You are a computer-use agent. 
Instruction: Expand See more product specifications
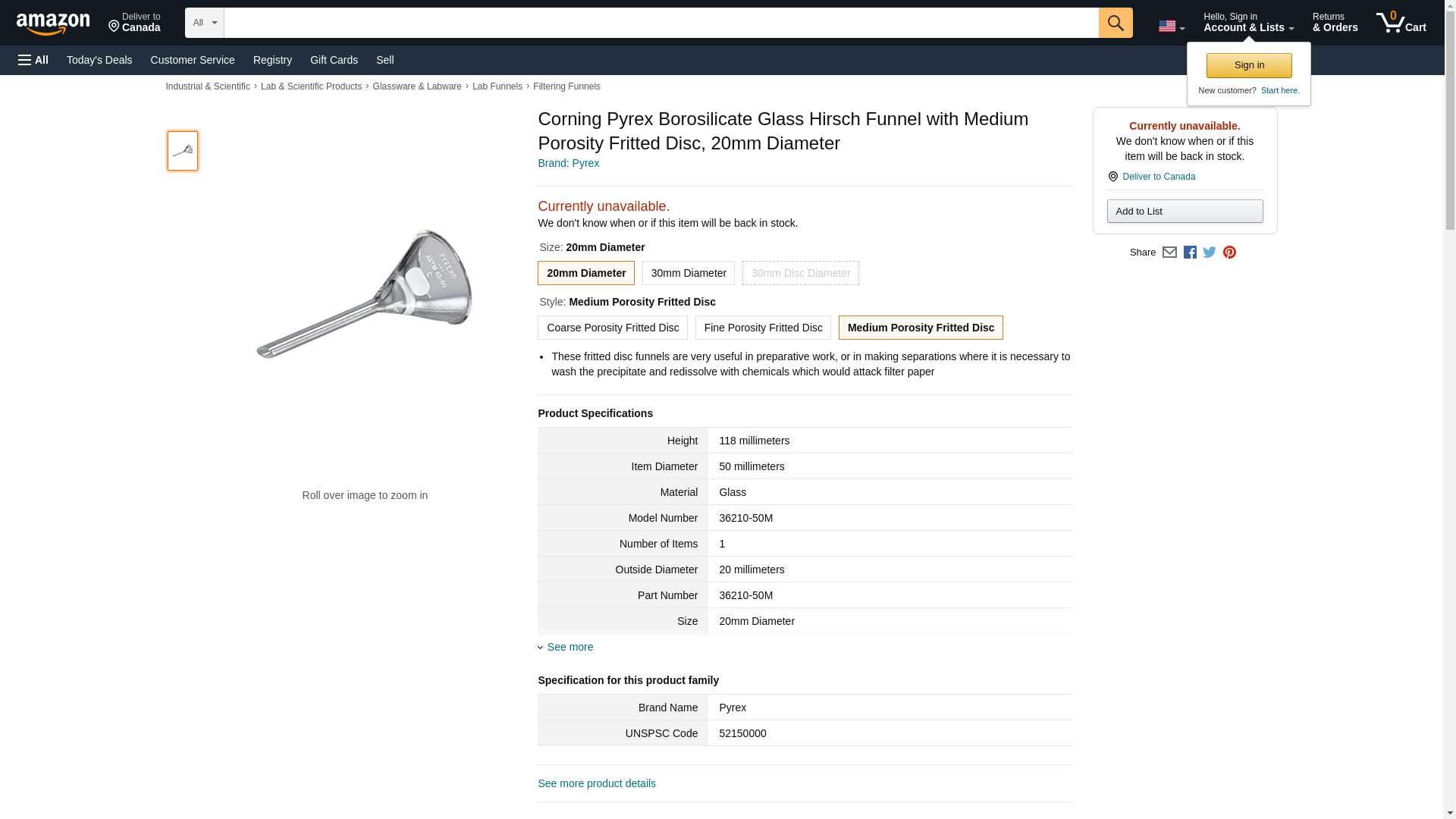click(x=570, y=647)
